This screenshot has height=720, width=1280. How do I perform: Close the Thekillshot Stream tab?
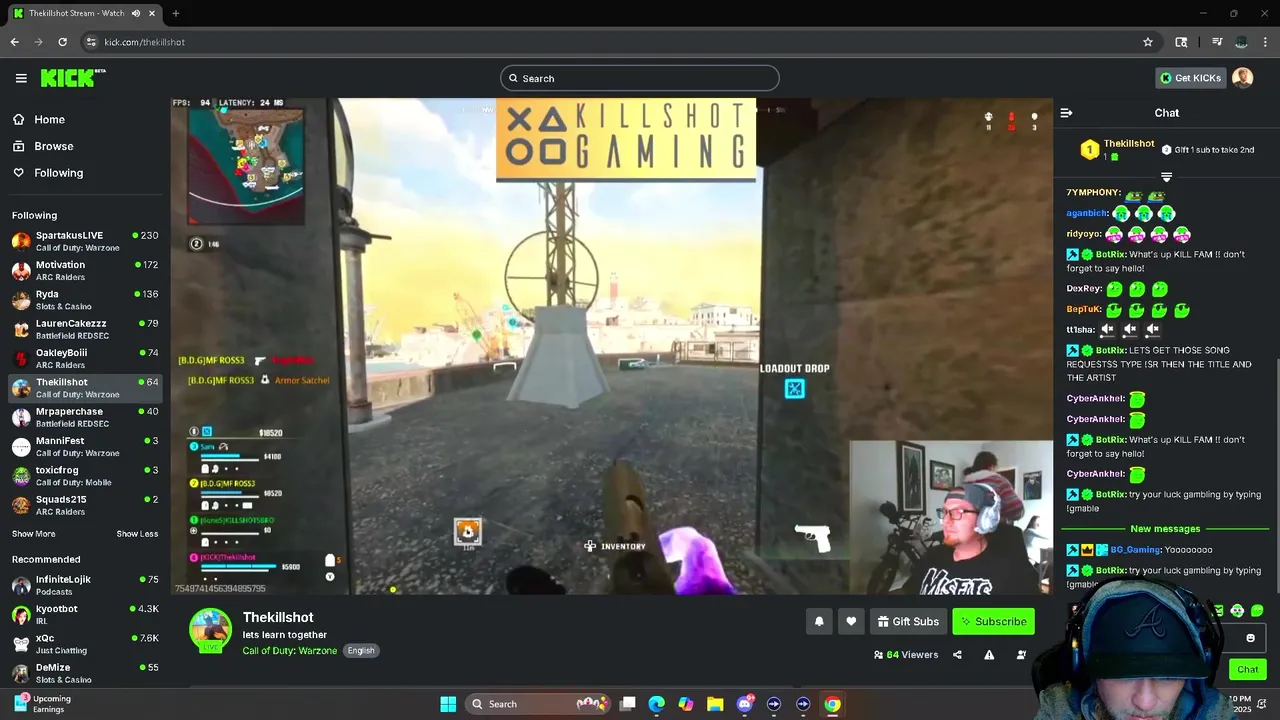click(153, 13)
